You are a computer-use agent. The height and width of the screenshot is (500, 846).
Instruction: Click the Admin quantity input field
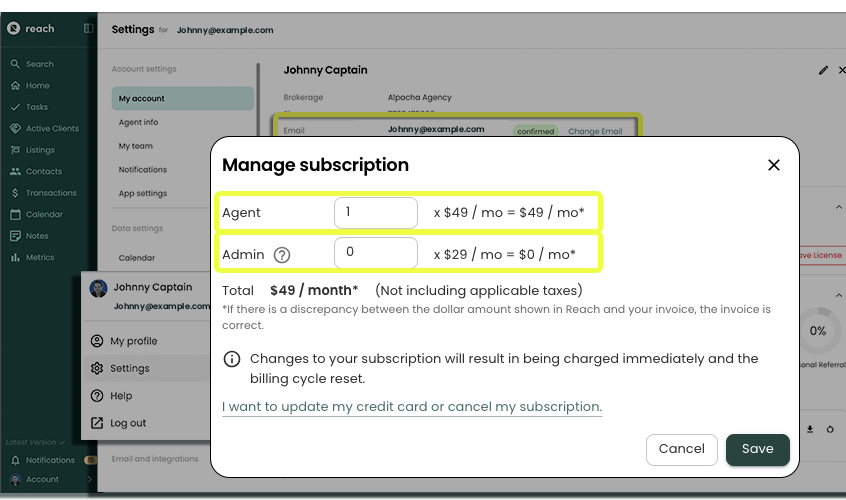pyautogui.click(x=375, y=253)
